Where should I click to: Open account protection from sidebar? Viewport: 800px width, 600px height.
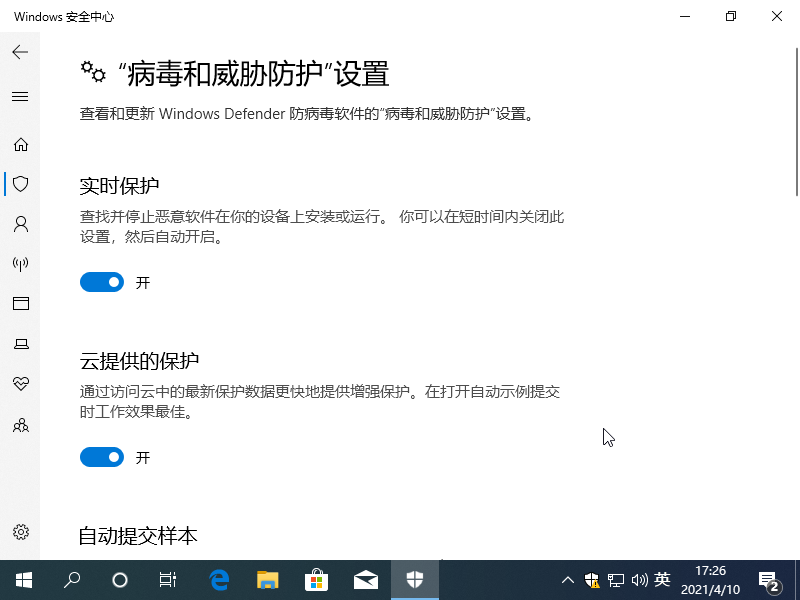tap(20, 224)
